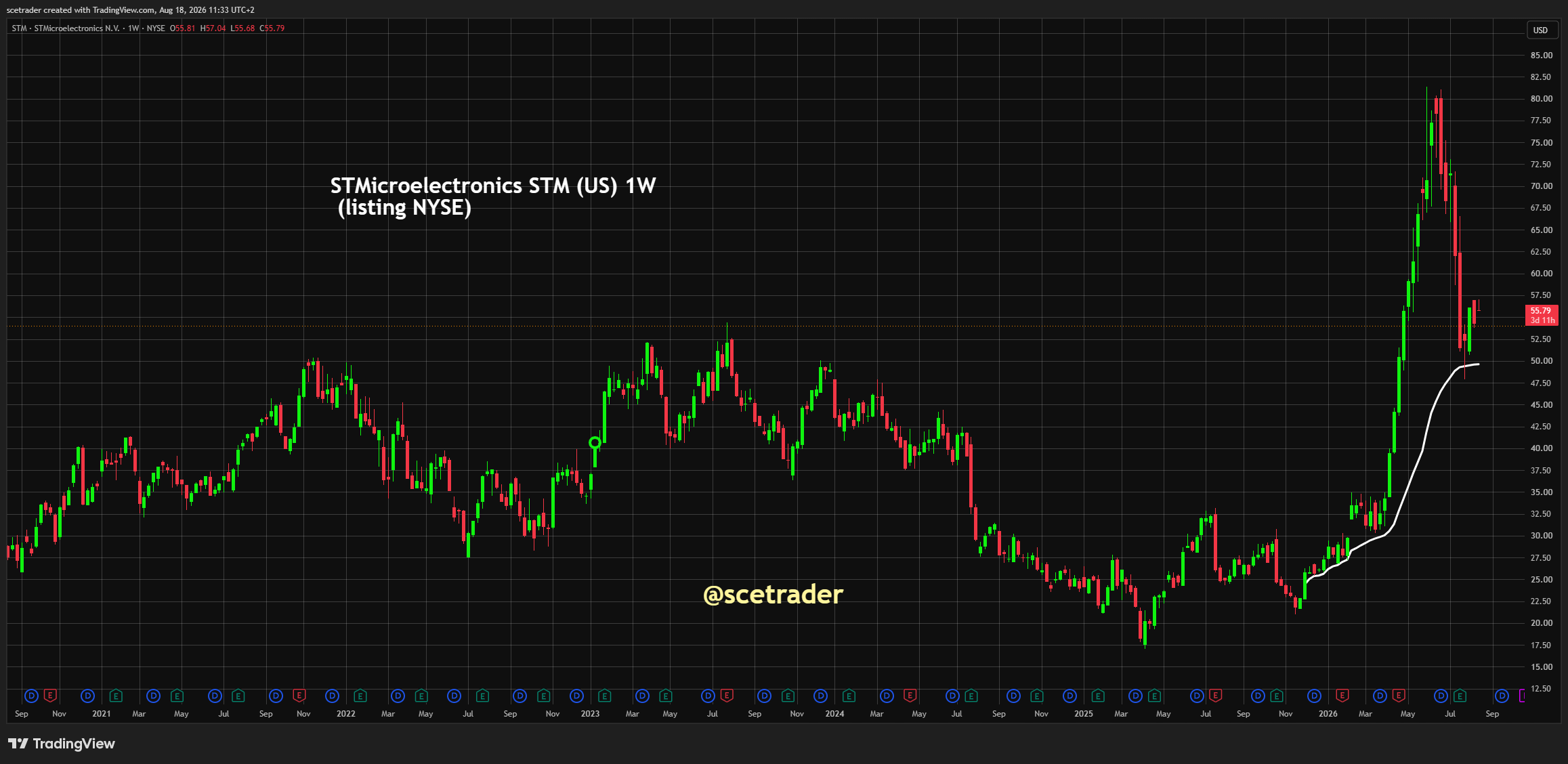
Task: Select the dividend marker for September 2025
Action: click(1258, 696)
